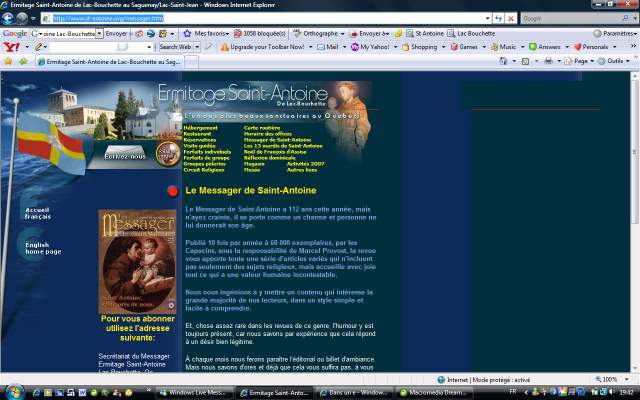Image resolution: width=640 pixels, height=400 pixels.
Task: Click the Favorites Center gold star icon
Action: pos(8,61)
